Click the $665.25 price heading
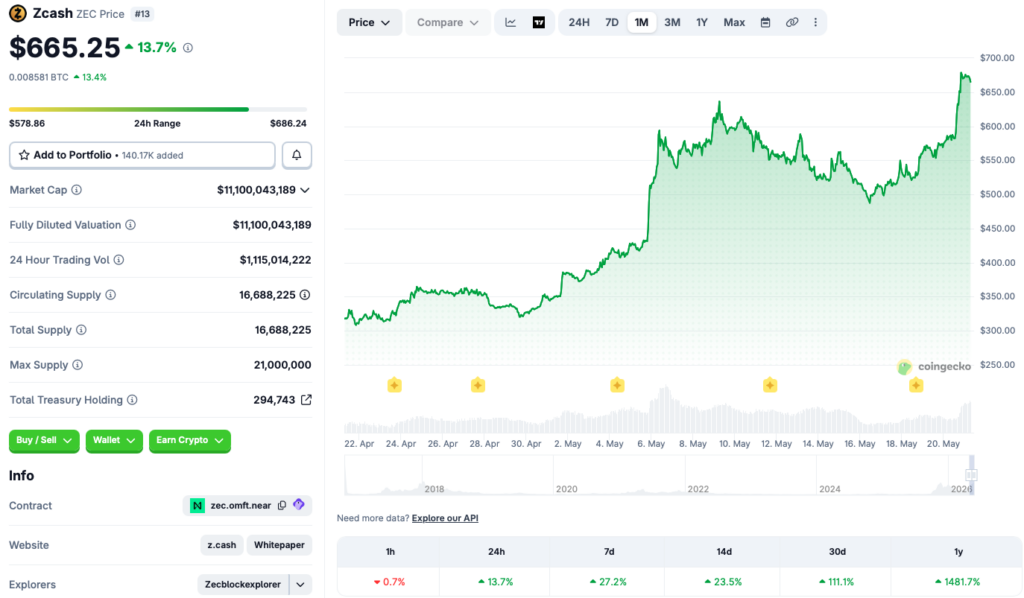The height and width of the screenshot is (598, 1024). click(x=65, y=48)
